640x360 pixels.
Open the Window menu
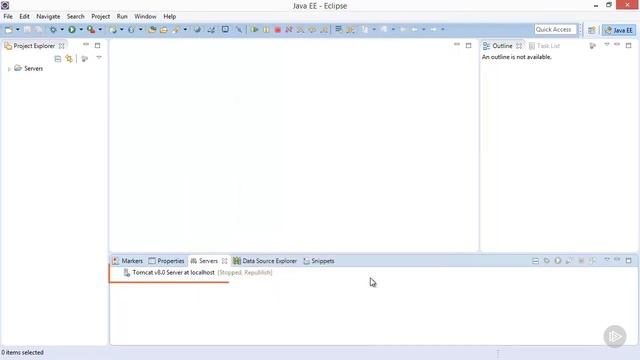coord(145,16)
